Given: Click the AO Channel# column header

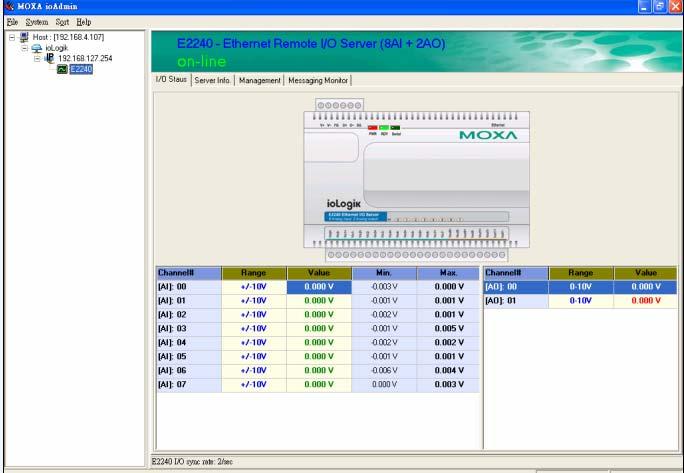Looking at the screenshot, I should click(516, 273).
